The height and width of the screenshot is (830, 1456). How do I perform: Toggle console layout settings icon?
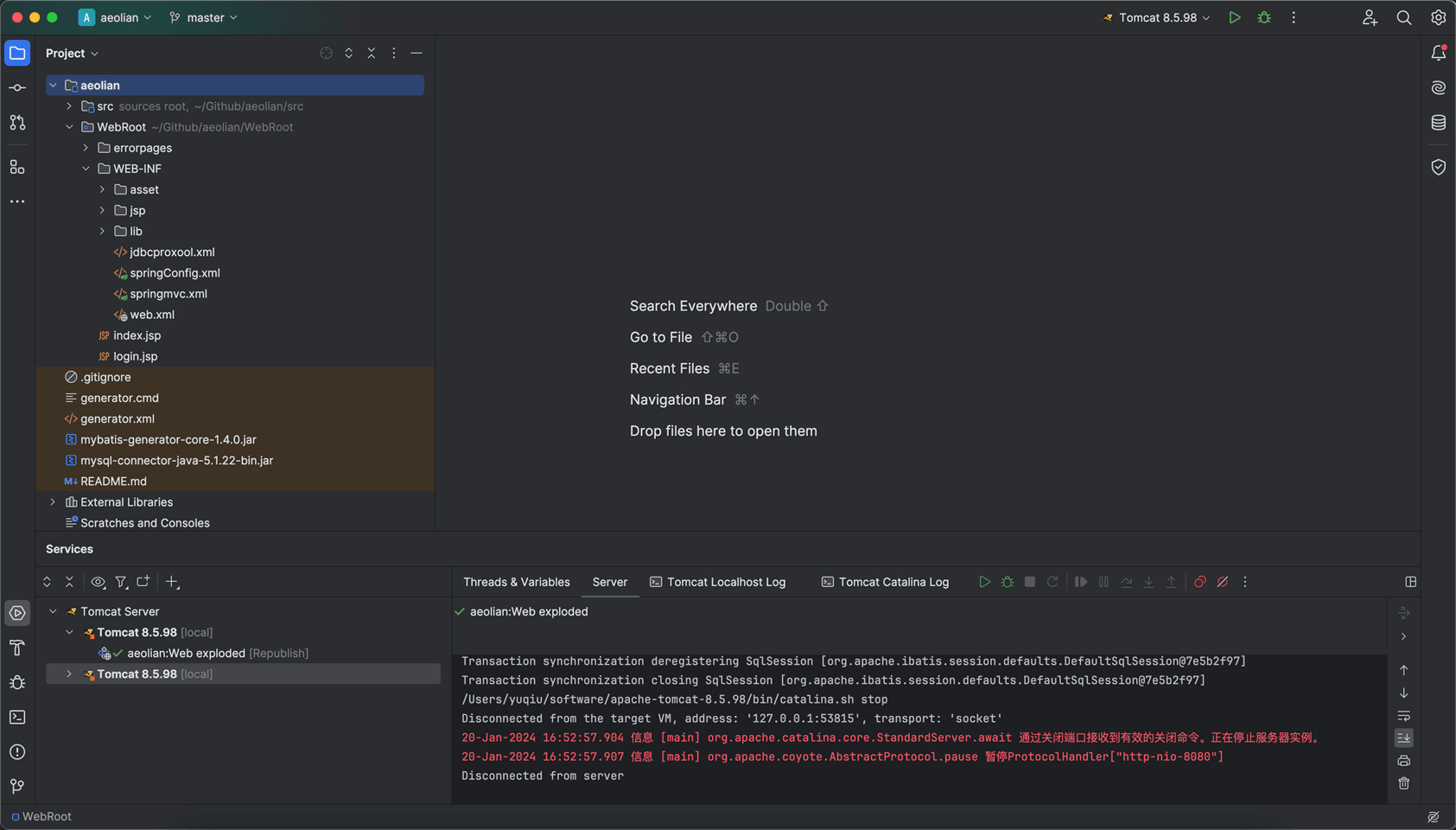tap(1411, 582)
